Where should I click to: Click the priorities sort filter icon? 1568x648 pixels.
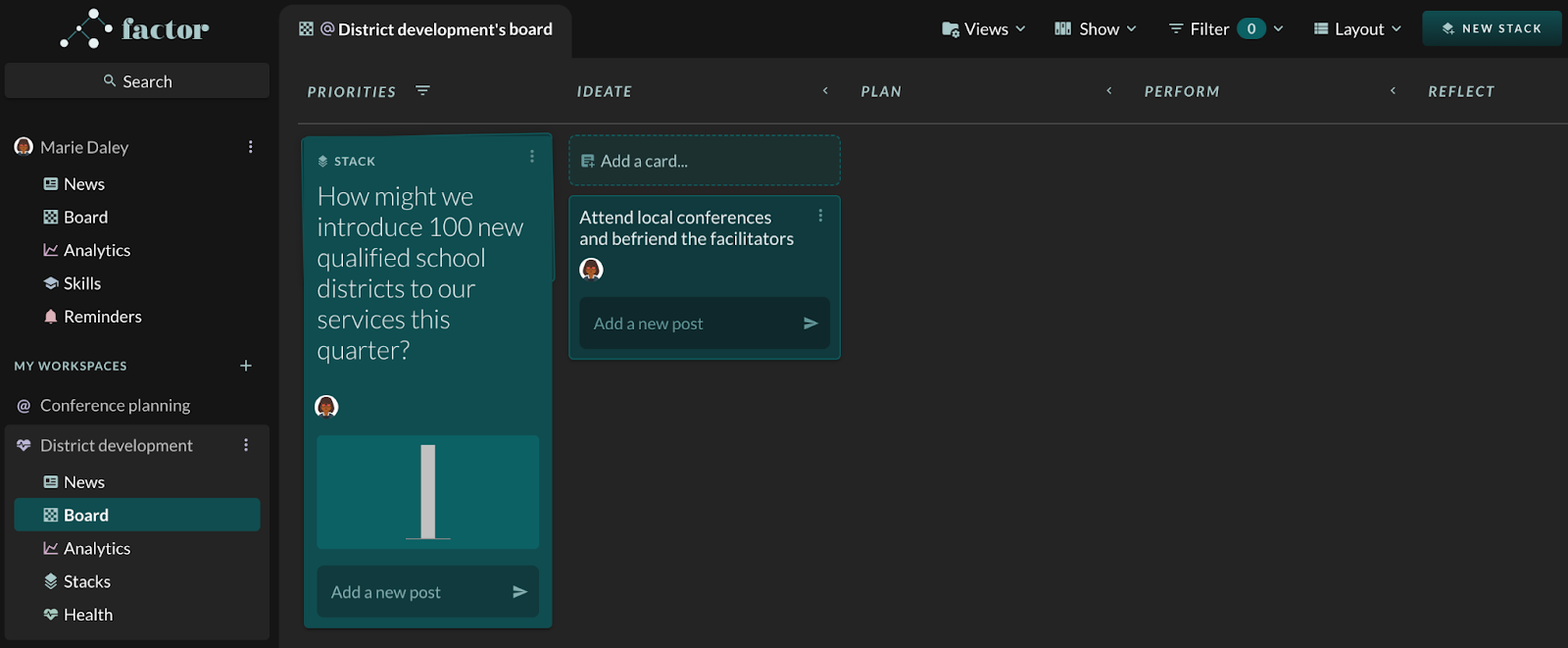(422, 90)
